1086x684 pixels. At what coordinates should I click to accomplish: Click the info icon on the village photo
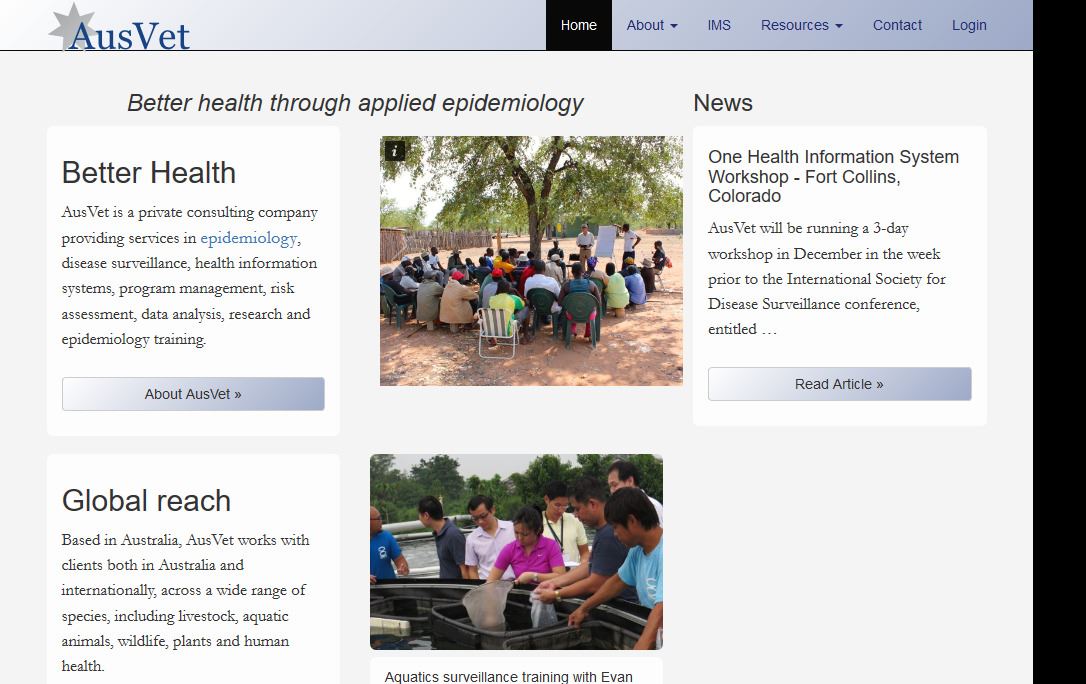(395, 150)
